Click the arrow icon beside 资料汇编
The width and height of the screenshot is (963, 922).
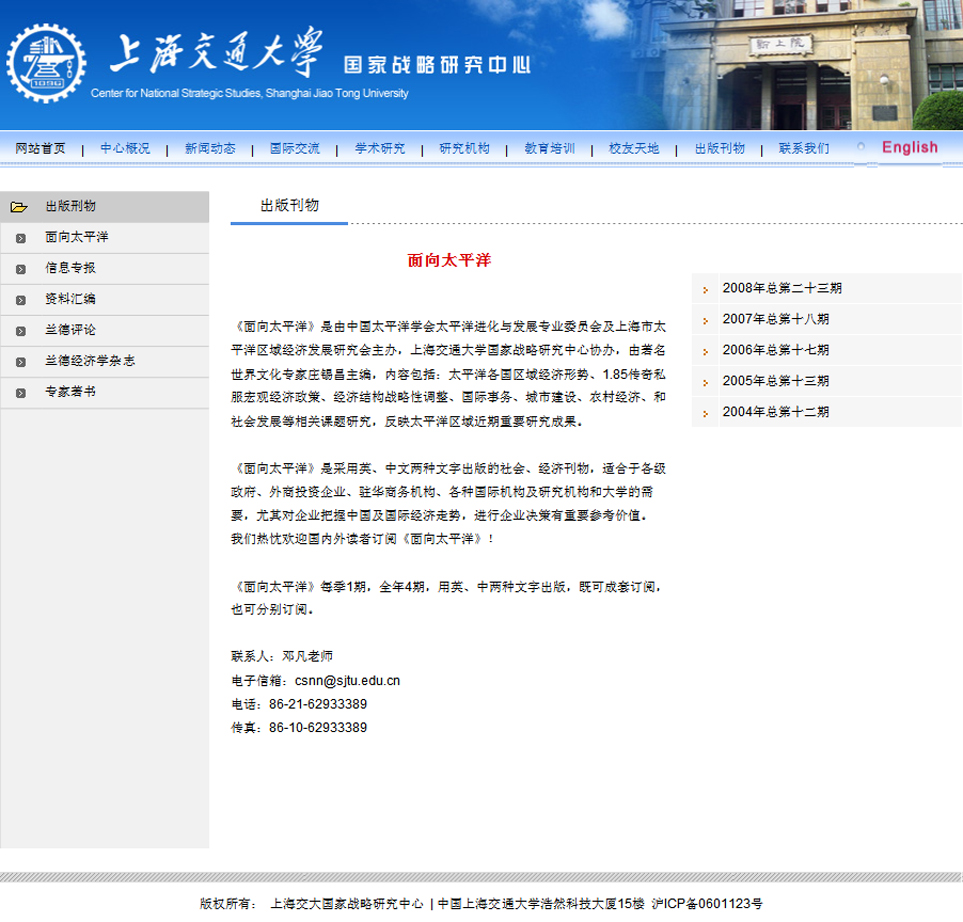pyautogui.click(x=21, y=300)
